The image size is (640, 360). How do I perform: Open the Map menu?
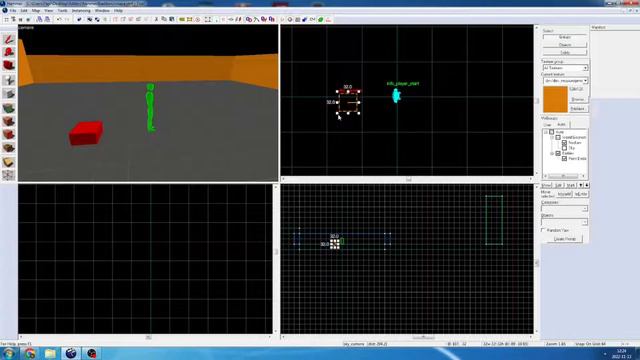36,11
